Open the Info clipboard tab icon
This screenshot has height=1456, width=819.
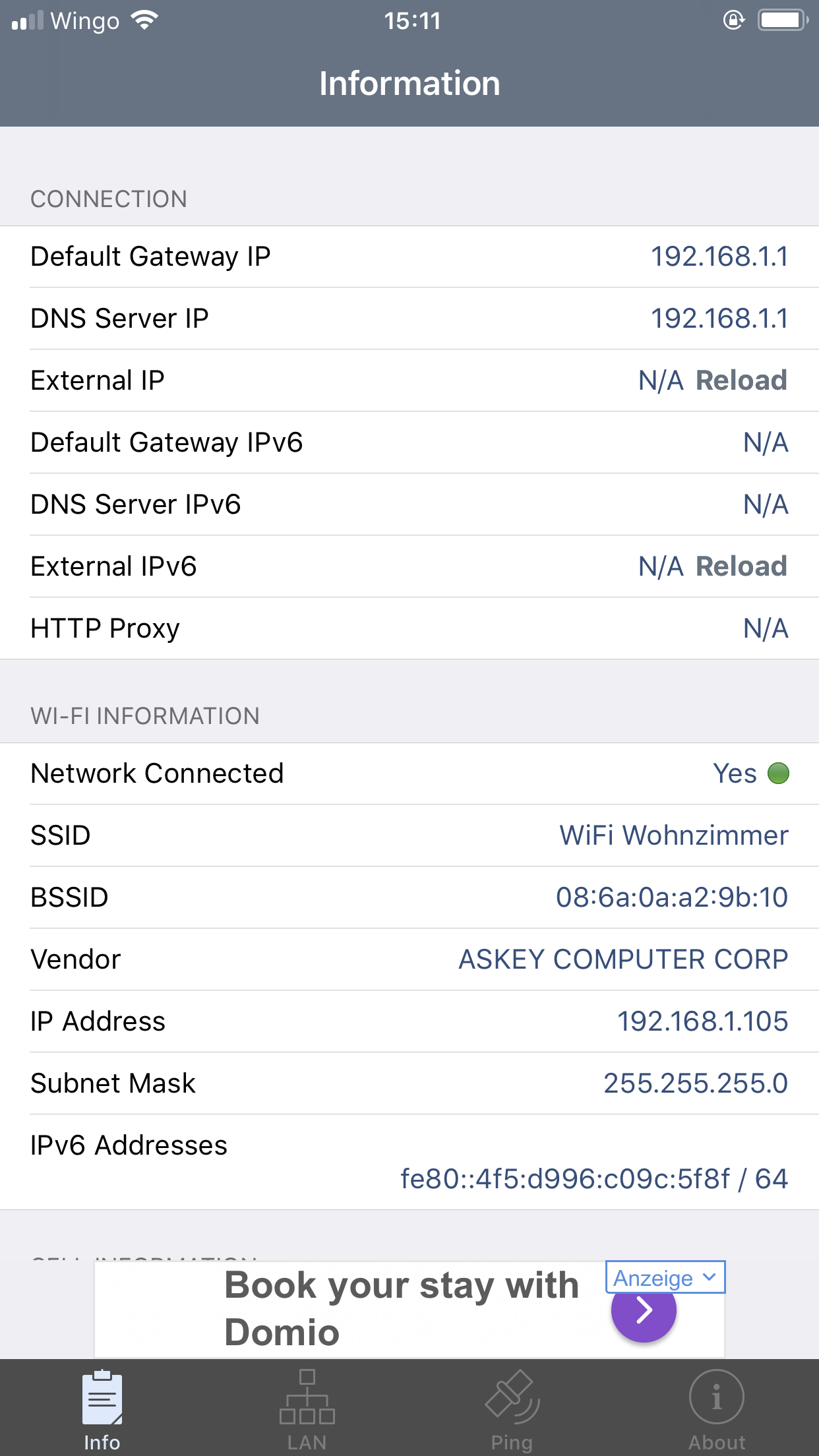pyautogui.click(x=102, y=1398)
